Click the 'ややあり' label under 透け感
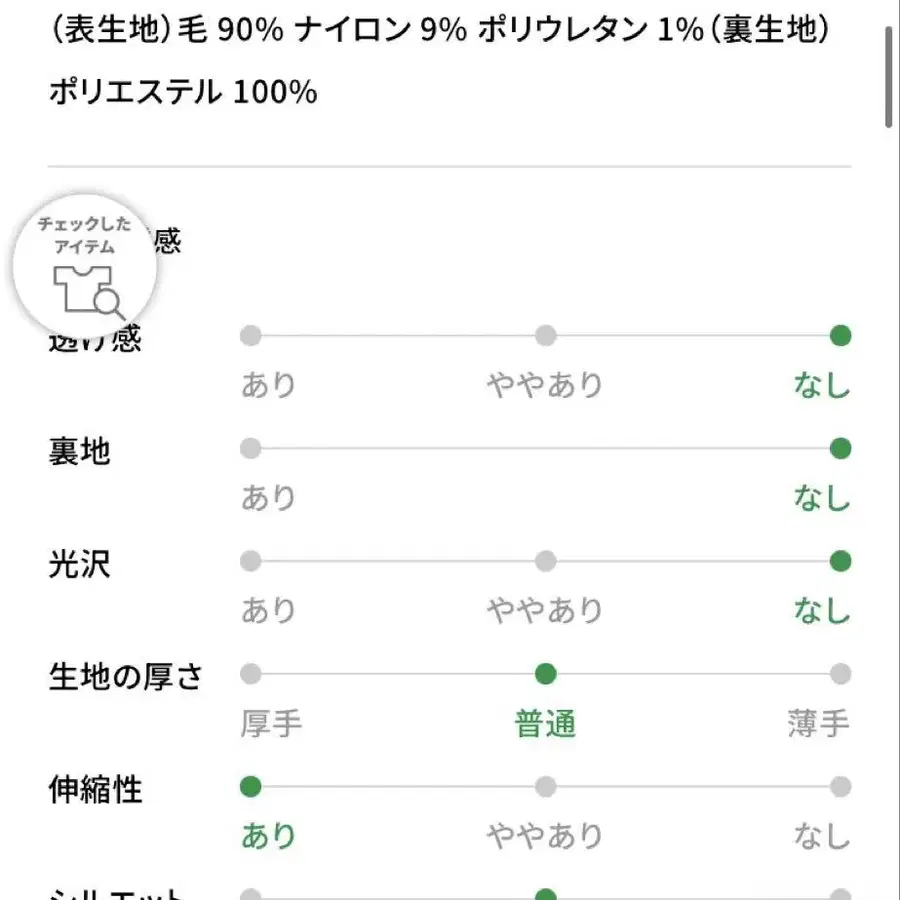Image resolution: width=900 pixels, height=900 pixels. (545, 385)
